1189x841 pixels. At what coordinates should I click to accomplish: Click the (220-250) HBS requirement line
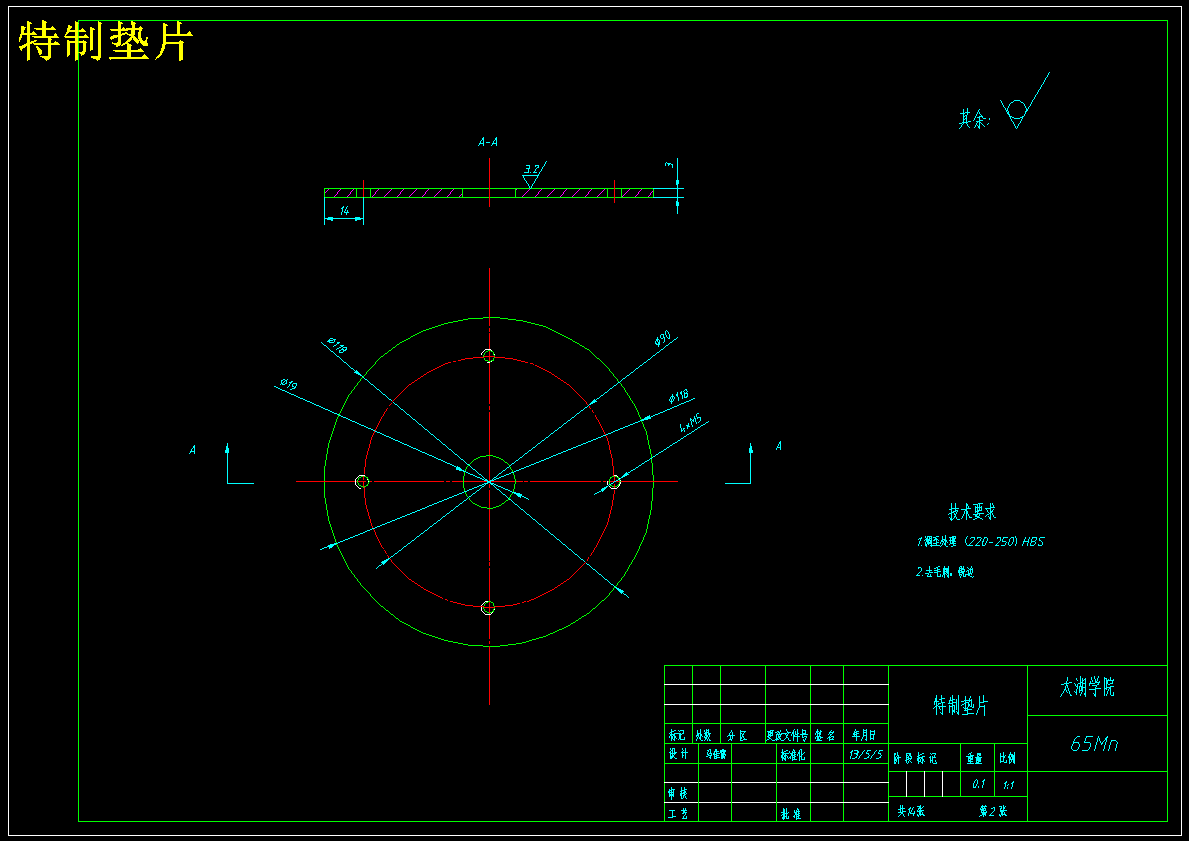coord(980,542)
